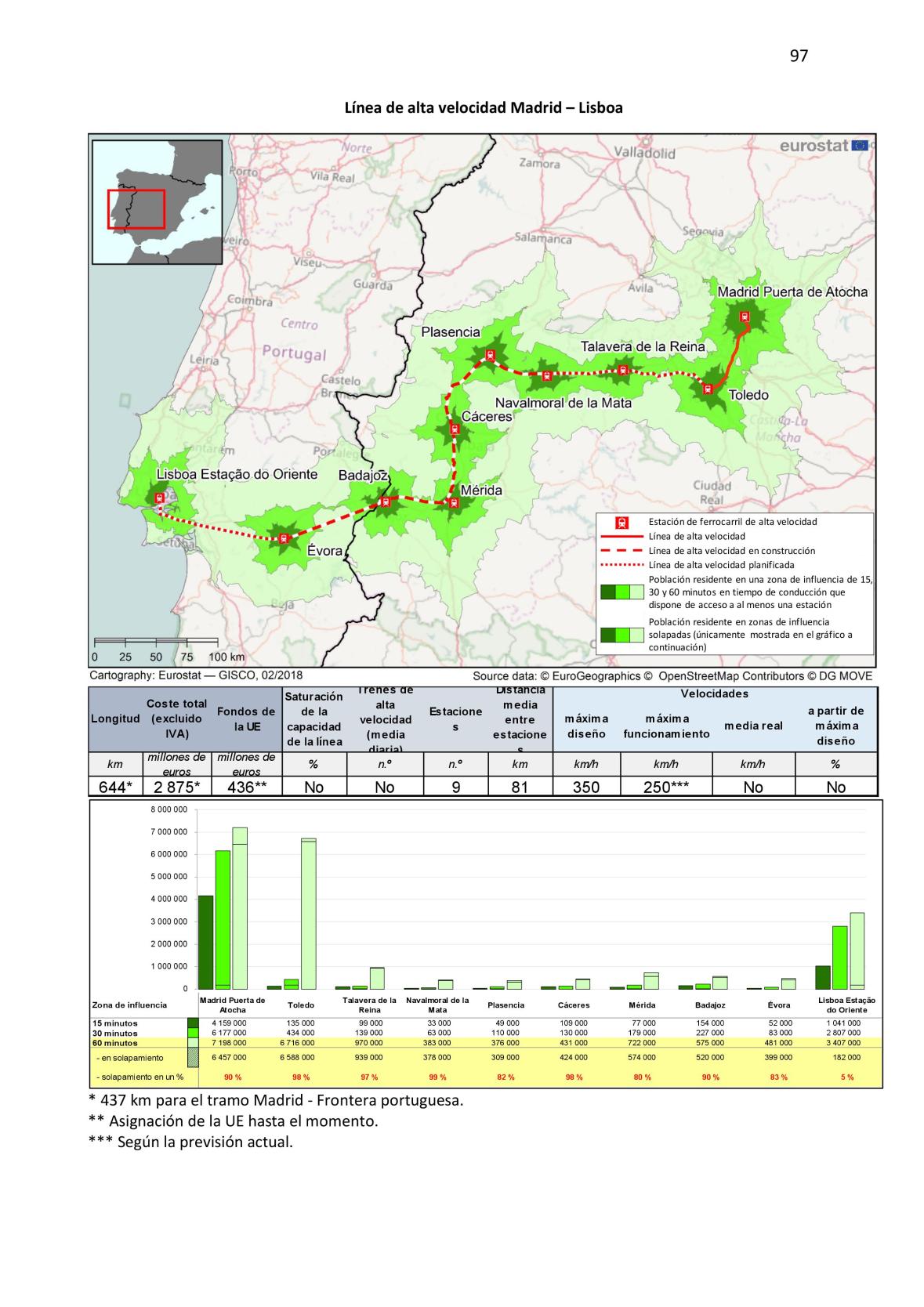Click the Lisboa Estação do Oriente station icon

tap(160, 498)
